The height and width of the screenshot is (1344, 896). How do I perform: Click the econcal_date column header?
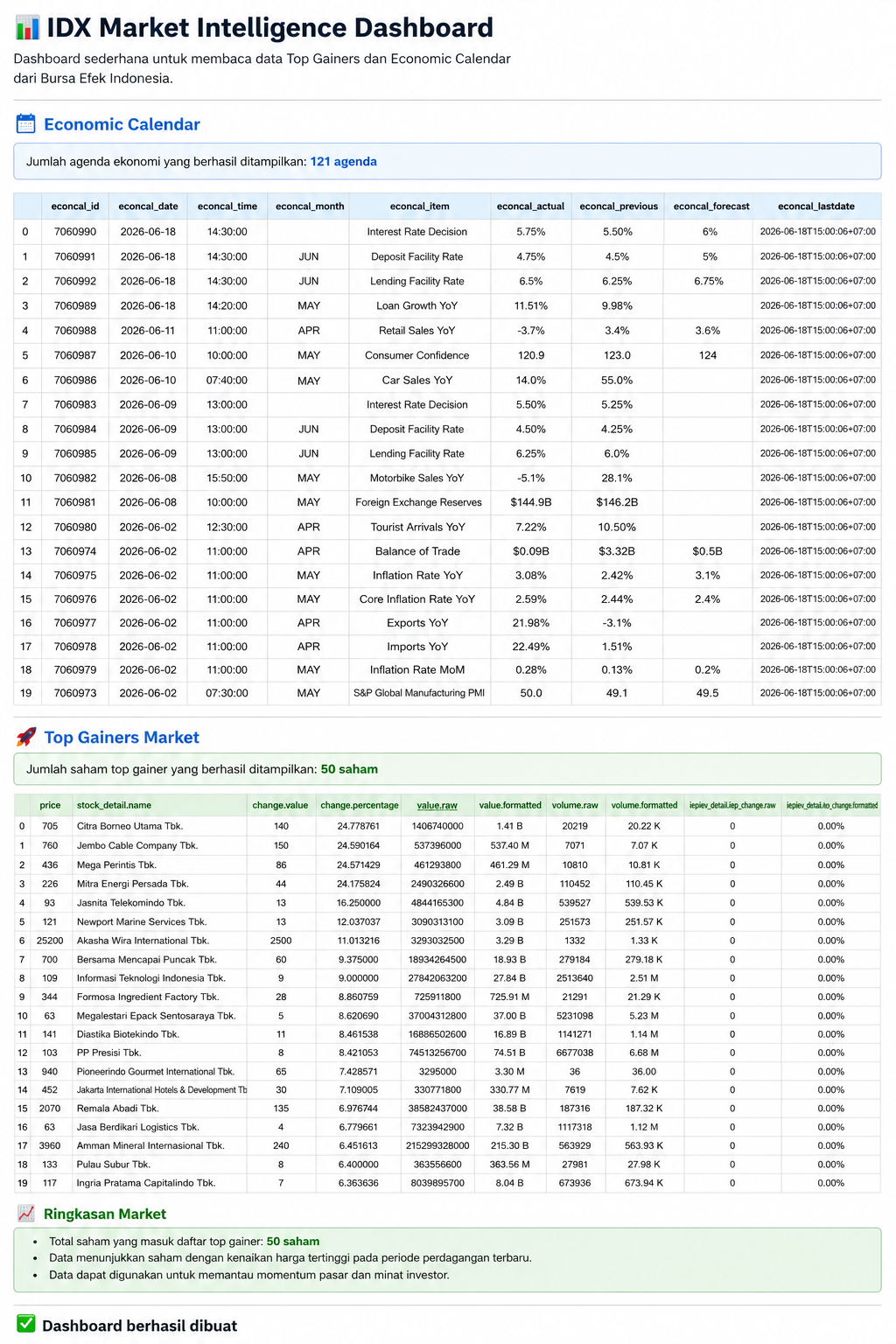148,206
